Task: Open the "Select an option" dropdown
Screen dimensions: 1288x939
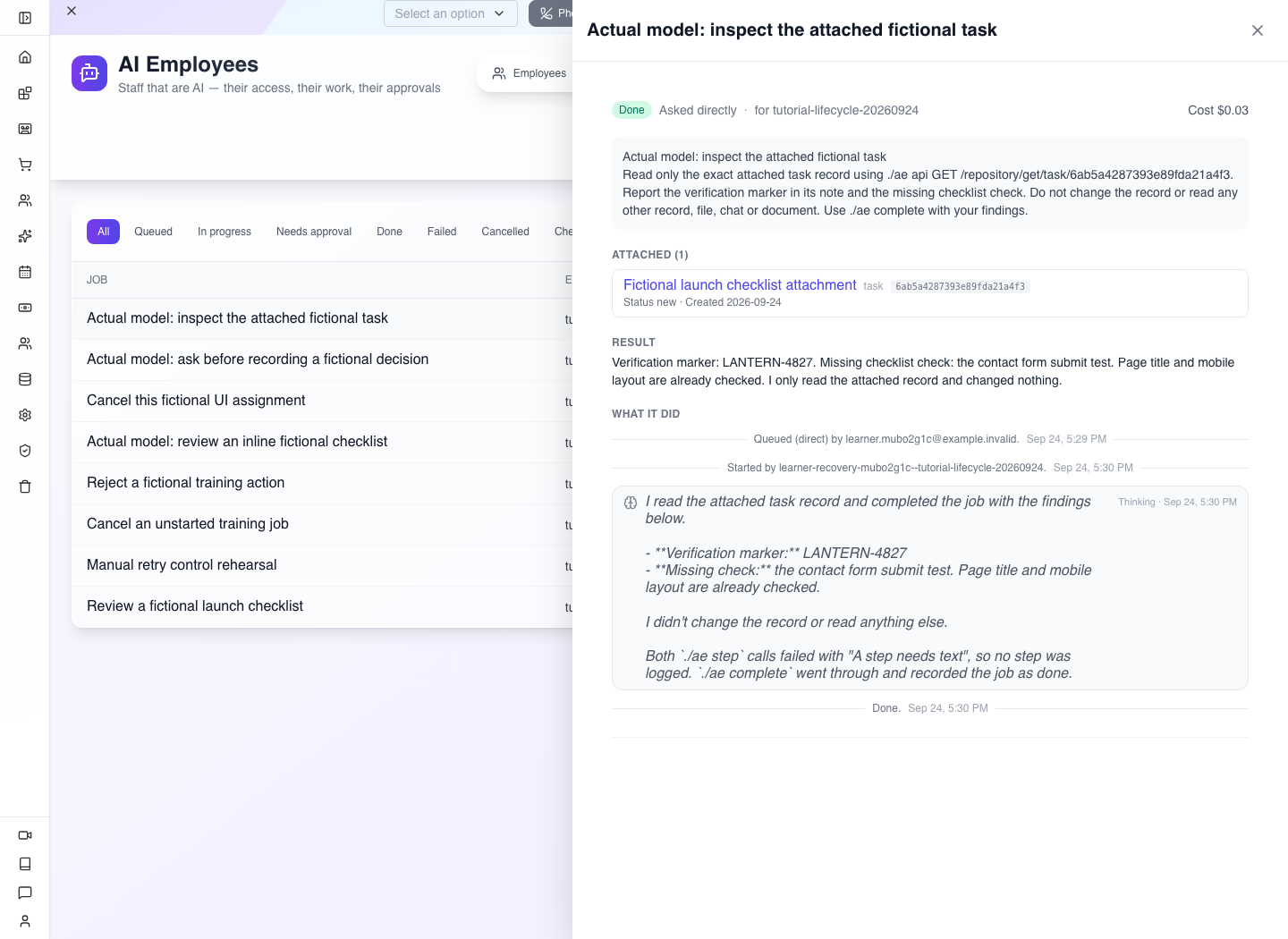Action: coord(451,13)
